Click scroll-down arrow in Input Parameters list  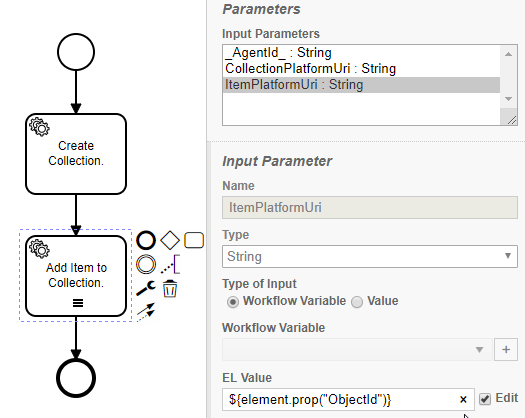click(x=508, y=99)
